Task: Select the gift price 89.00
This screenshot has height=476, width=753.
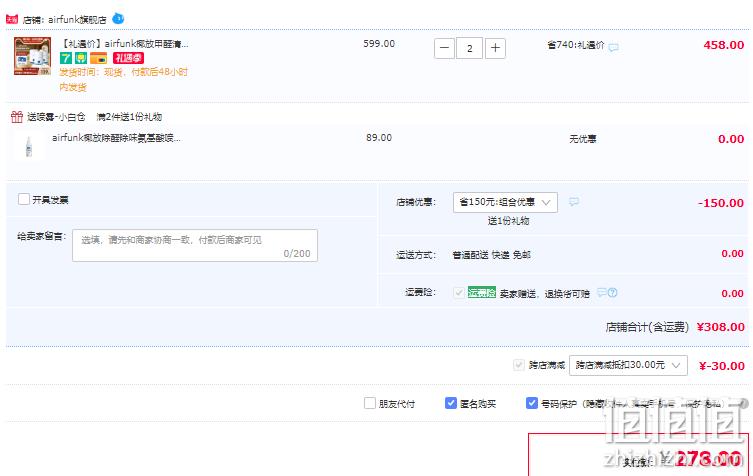Action: click(x=379, y=138)
